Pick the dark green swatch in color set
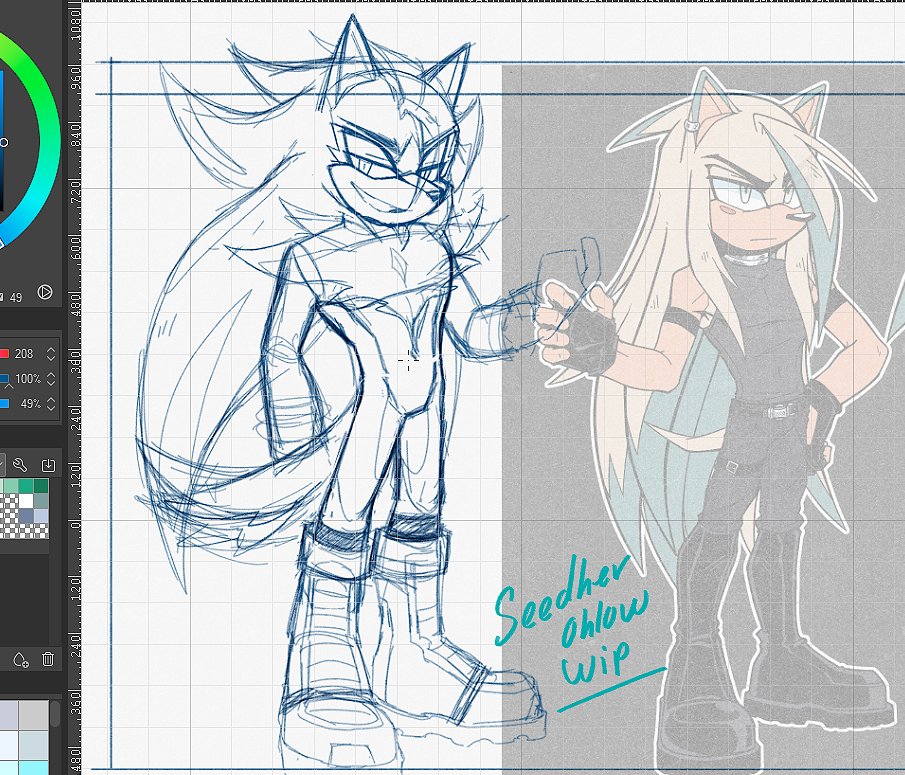Screen dimensions: 905x775 [x=41, y=486]
